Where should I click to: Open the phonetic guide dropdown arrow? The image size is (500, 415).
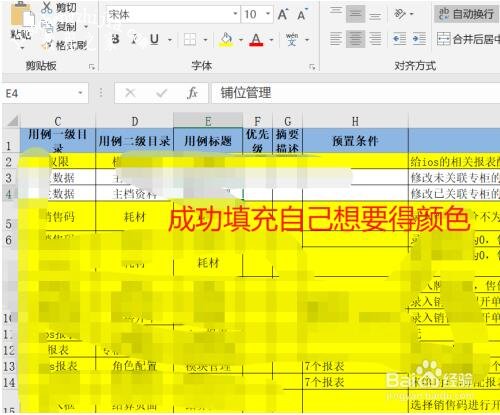pos(307,40)
